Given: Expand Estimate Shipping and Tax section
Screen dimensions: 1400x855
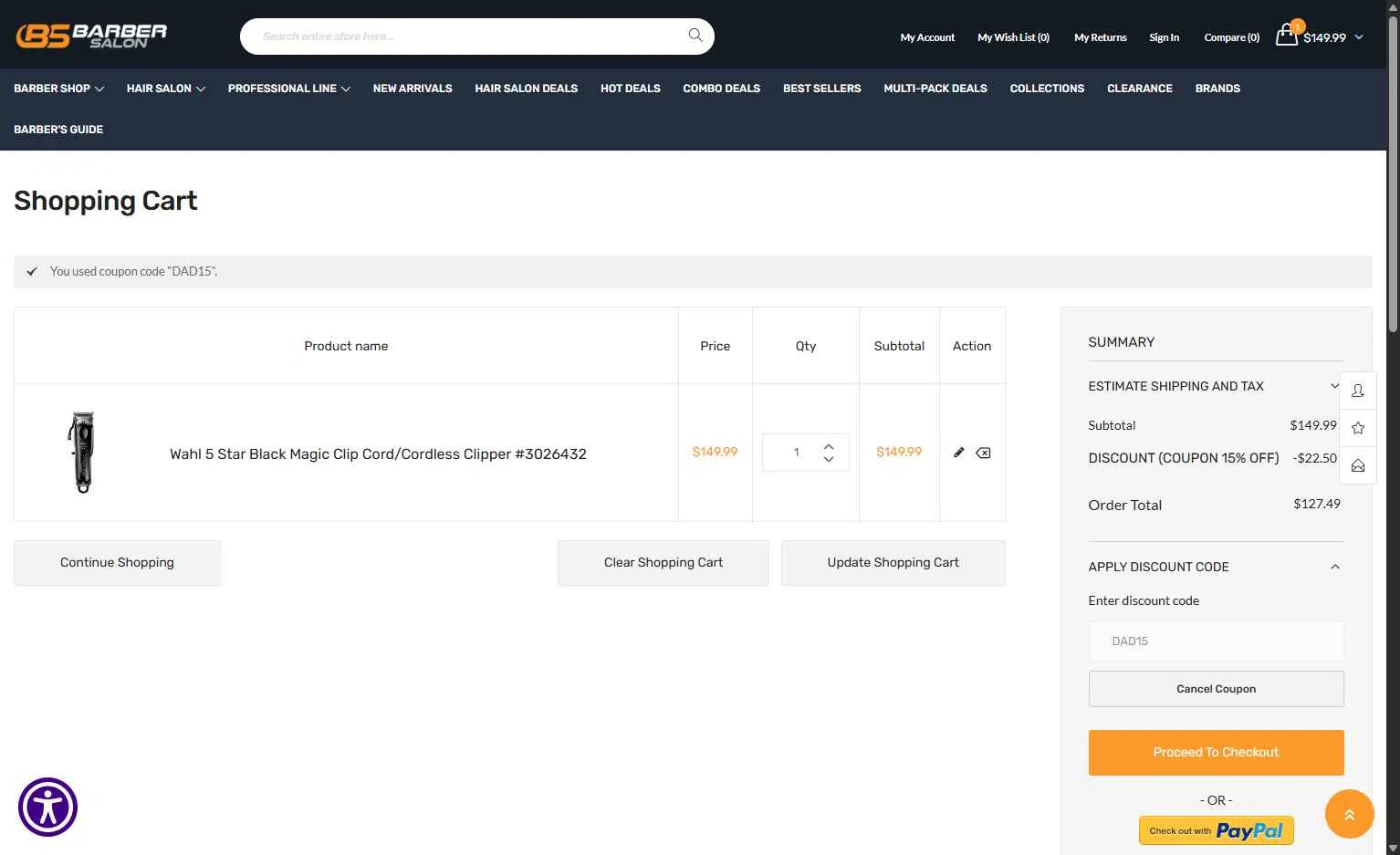Looking at the screenshot, I should point(1216,386).
